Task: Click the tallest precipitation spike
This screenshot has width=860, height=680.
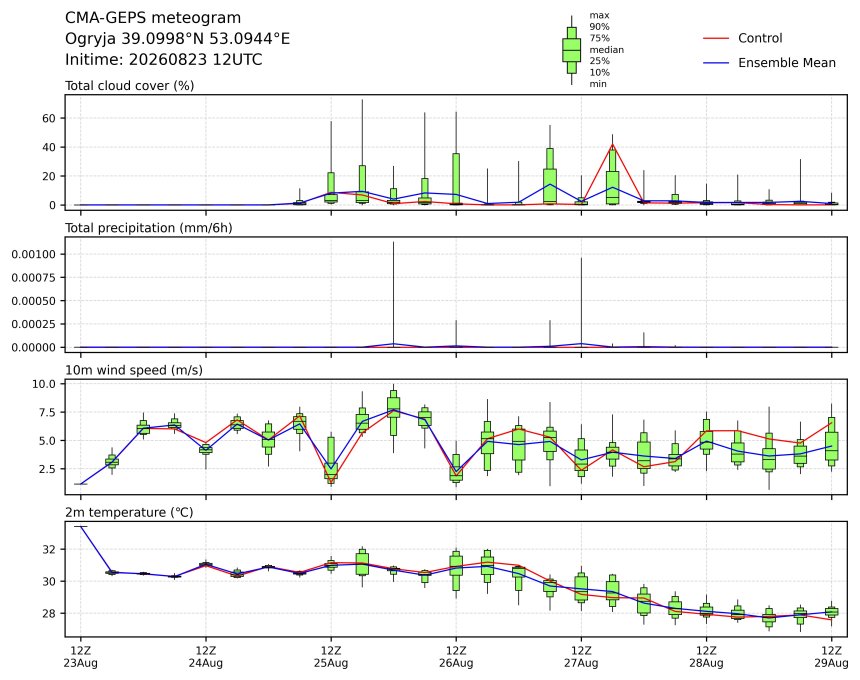Action: point(393,294)
